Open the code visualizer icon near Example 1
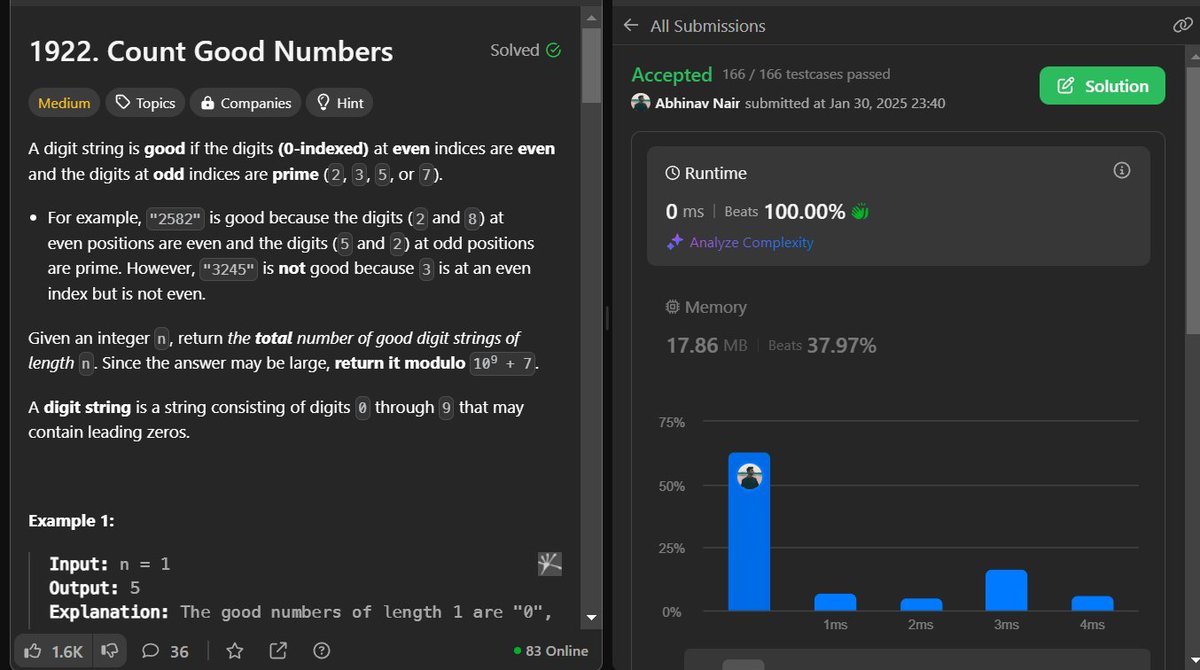Image resolution: width=1200 pixels, height=670 pixels. [549, 563]
